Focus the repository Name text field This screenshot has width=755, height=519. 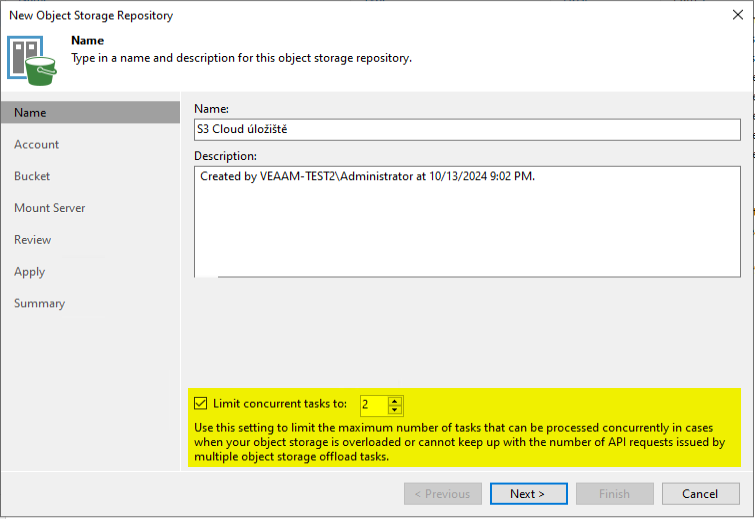click(467, 130)
